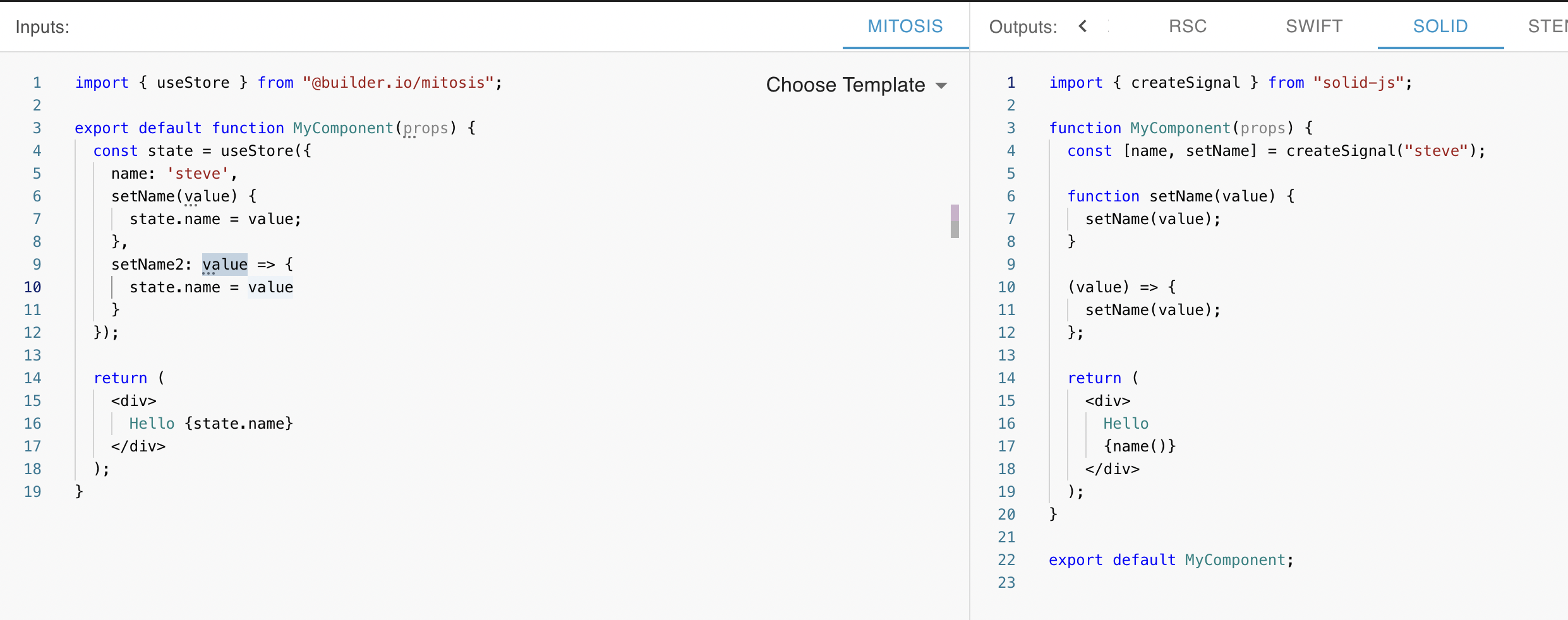Select the SOLID output tab

tap(1440, 27)
